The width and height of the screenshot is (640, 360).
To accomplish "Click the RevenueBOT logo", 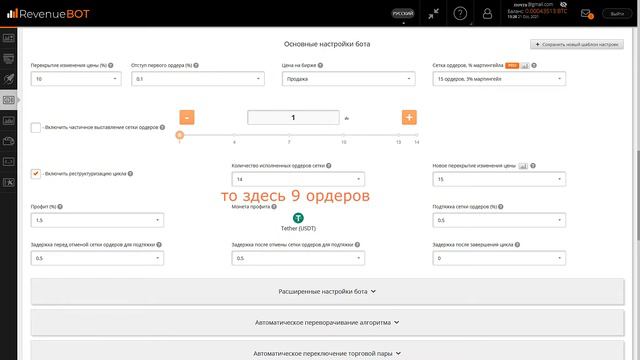I will coord(48,14).
